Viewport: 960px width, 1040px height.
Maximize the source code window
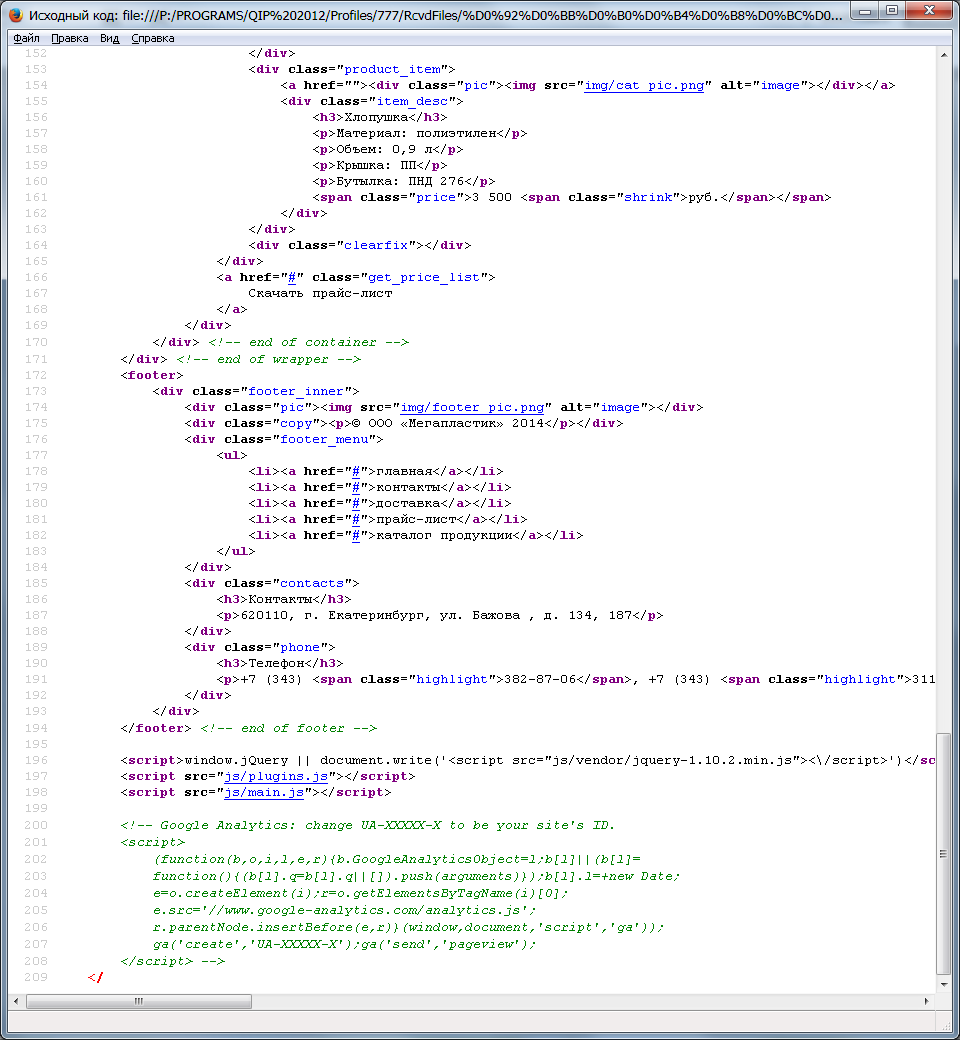click(x=892, y=11)
